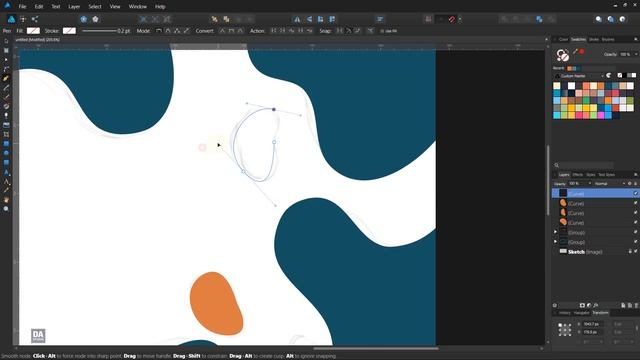Expand the lower (Group) layer

tap(556, 242)
